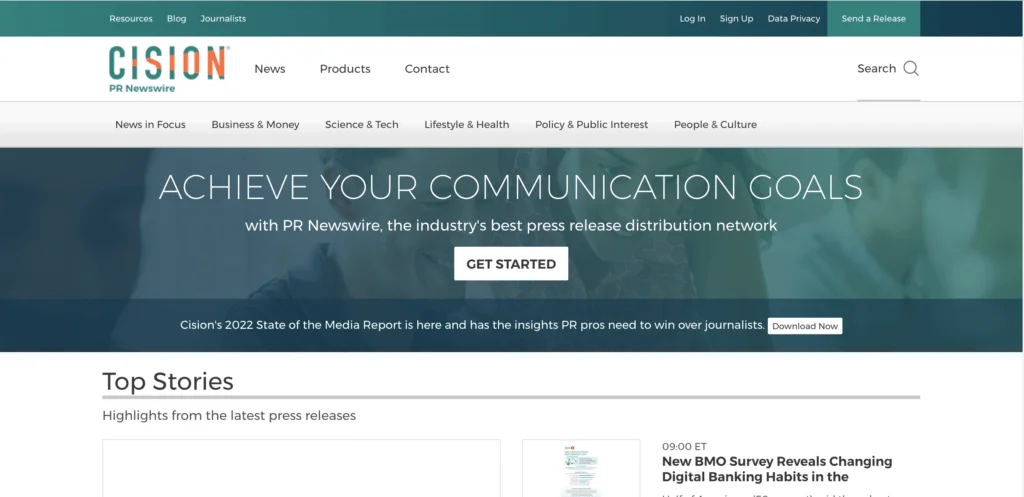Select Policy & Public Interest category
This screenshot has width=1024, height=497.
click(x=592, y=124)
